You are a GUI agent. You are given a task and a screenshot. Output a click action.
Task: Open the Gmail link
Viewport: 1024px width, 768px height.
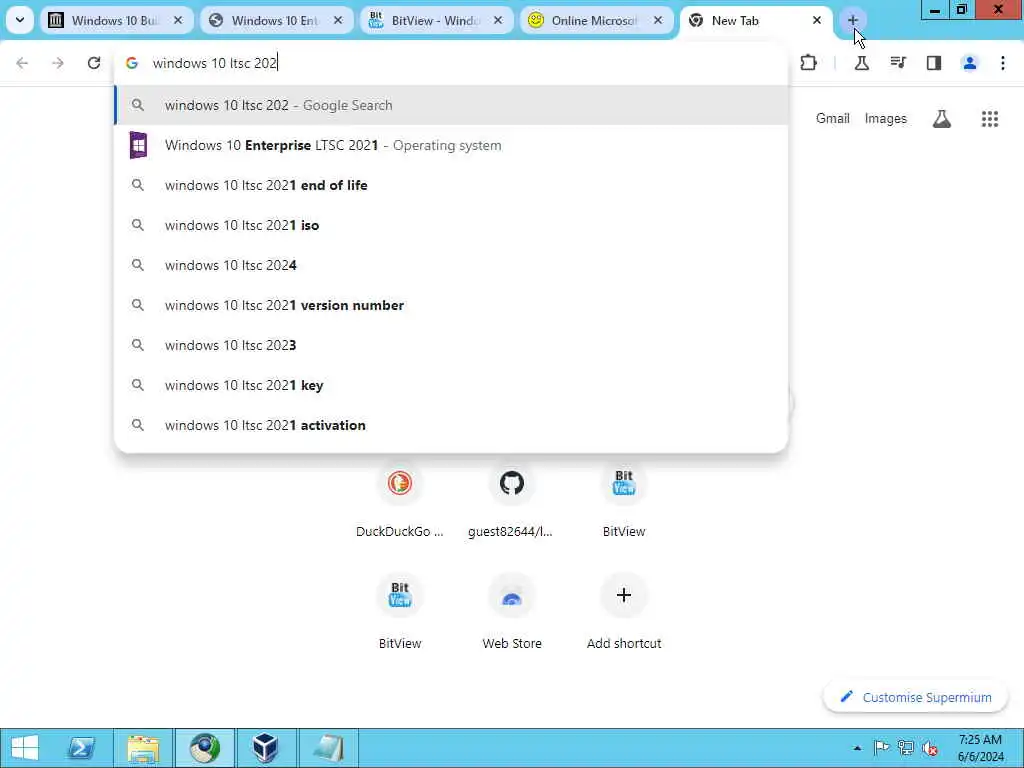pyautogui.click(x=833, y=118)
